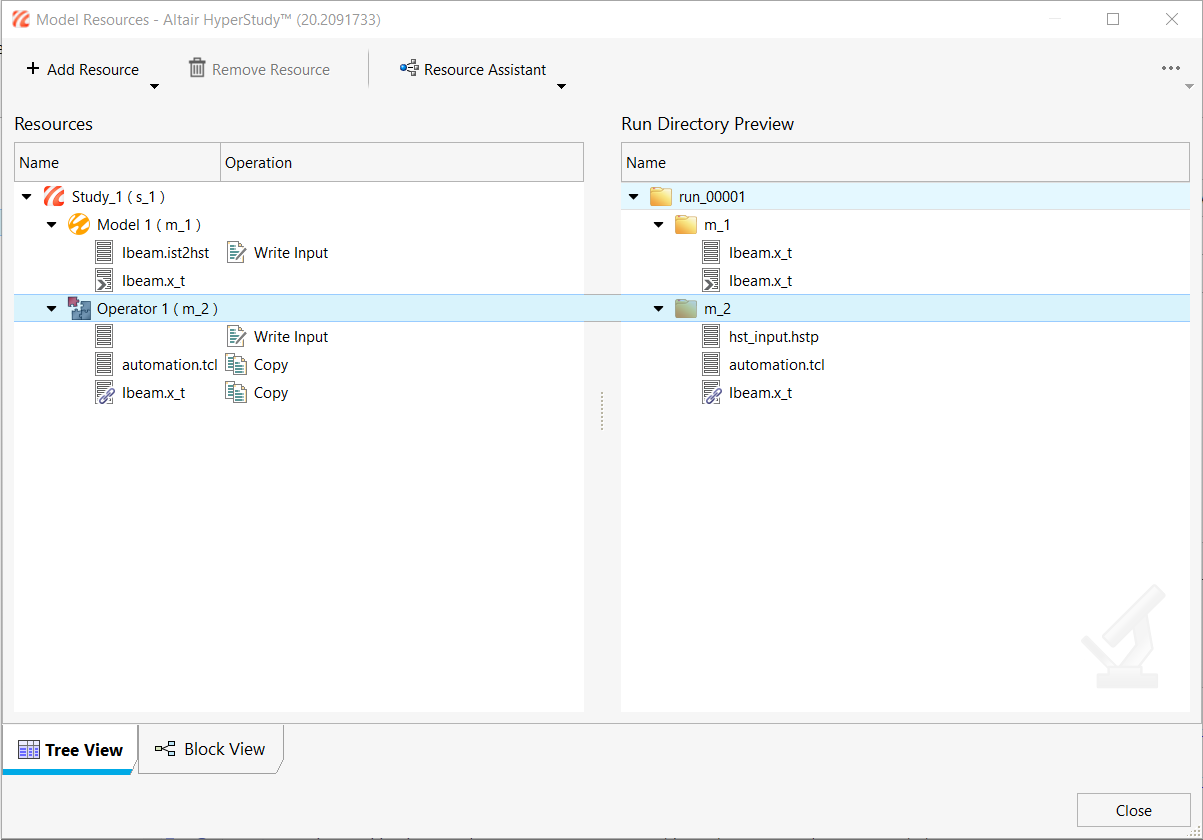This screenshot has width=1203, height=840.
Task: Collapse the m_1 folder in preview
Action: point(658,225)
